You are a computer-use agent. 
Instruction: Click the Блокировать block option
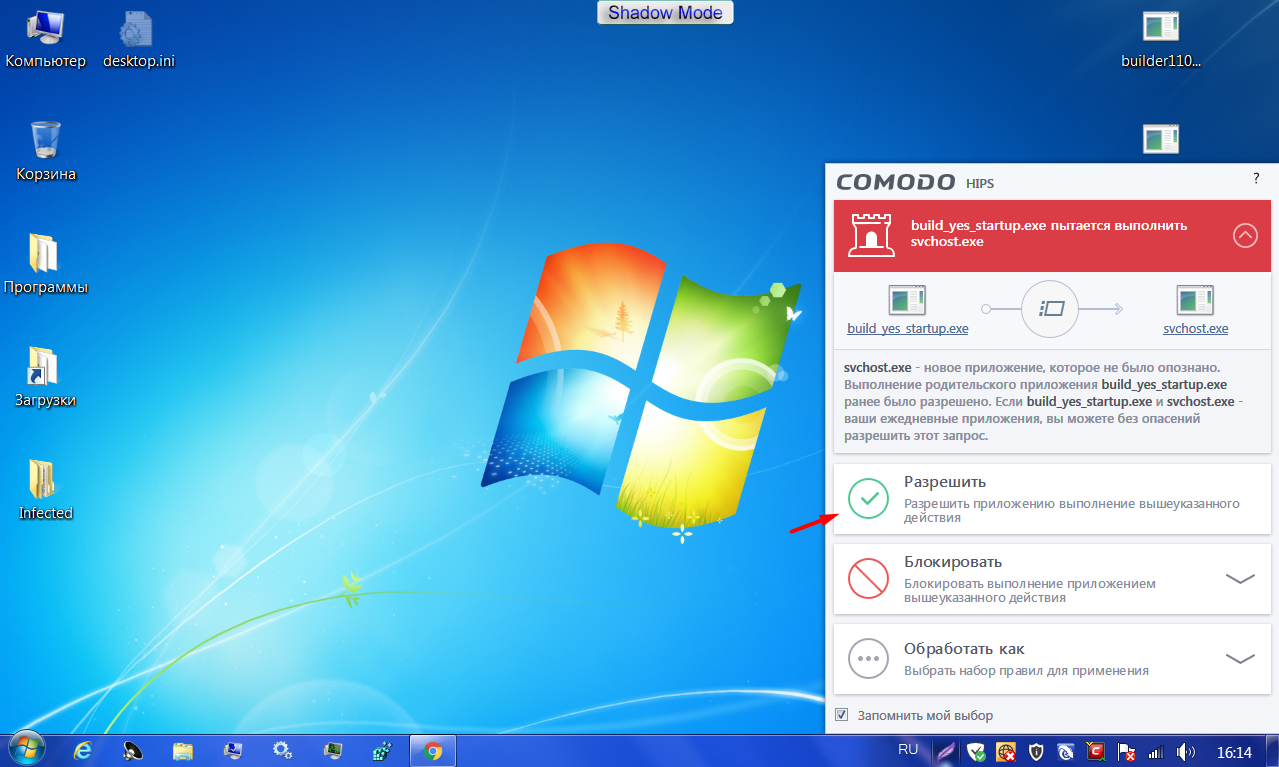(1052, 579)
